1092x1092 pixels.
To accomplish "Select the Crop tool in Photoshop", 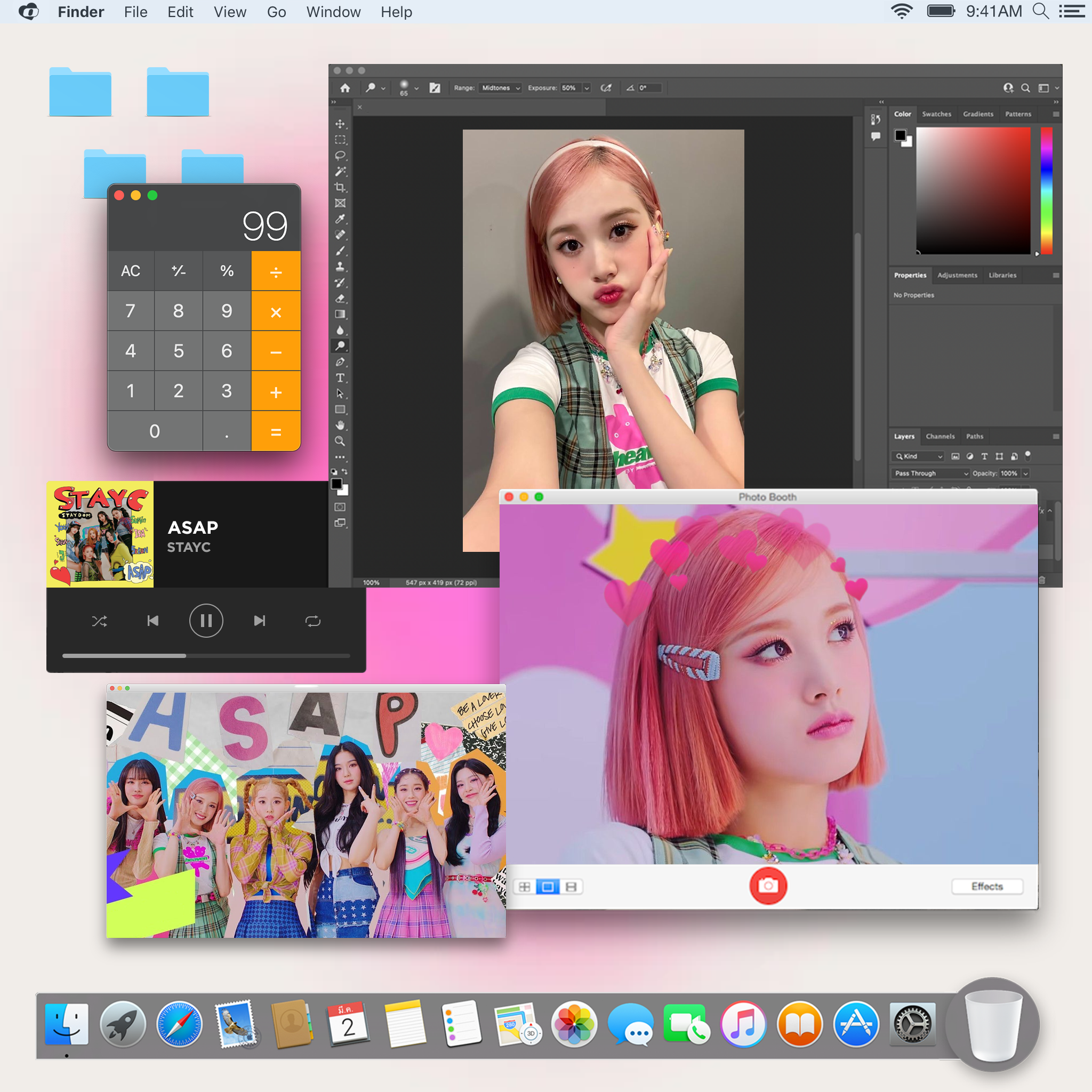I will coord(340,187).
